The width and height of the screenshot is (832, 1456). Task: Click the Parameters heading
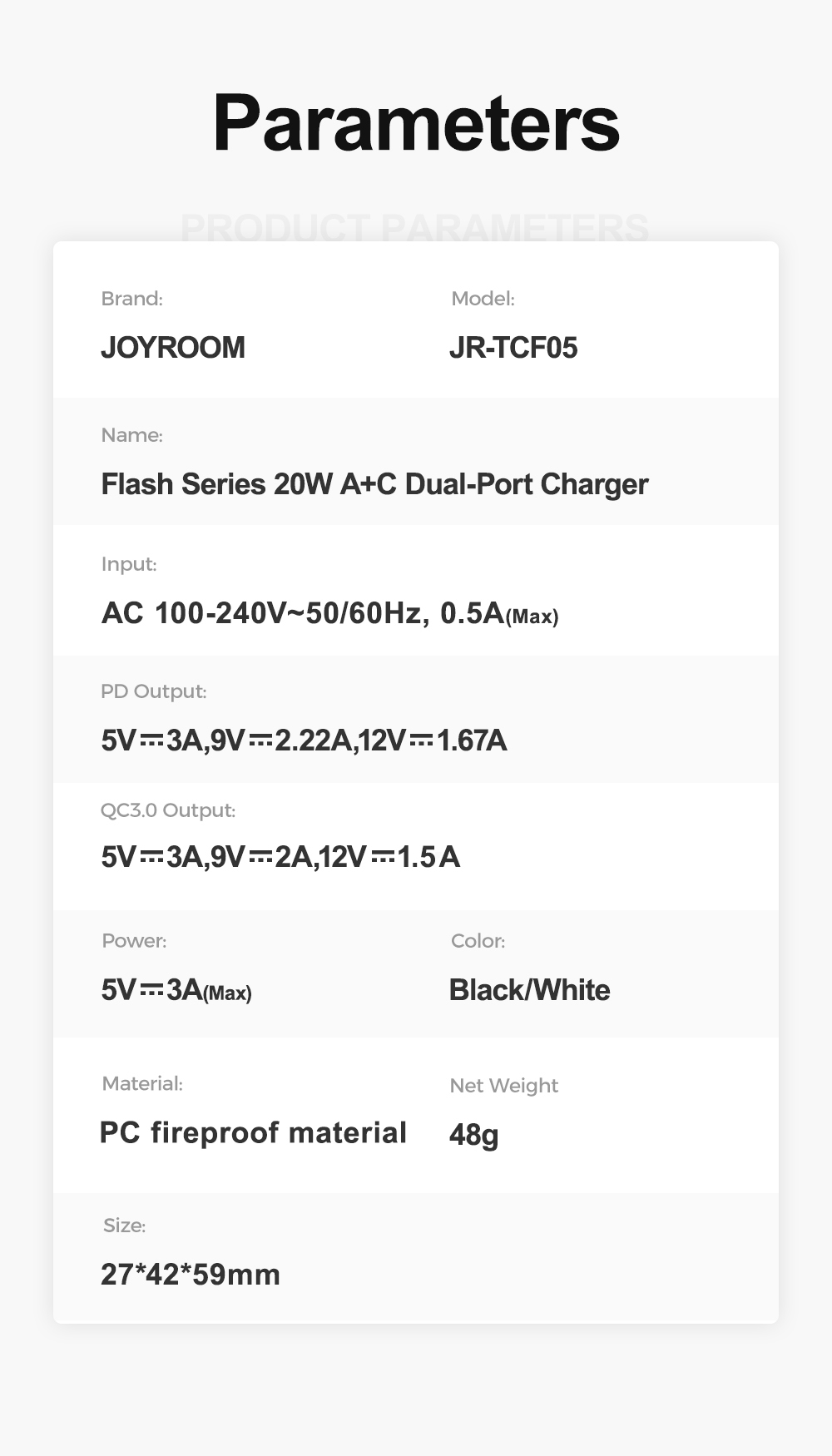[x=416, y=123]
